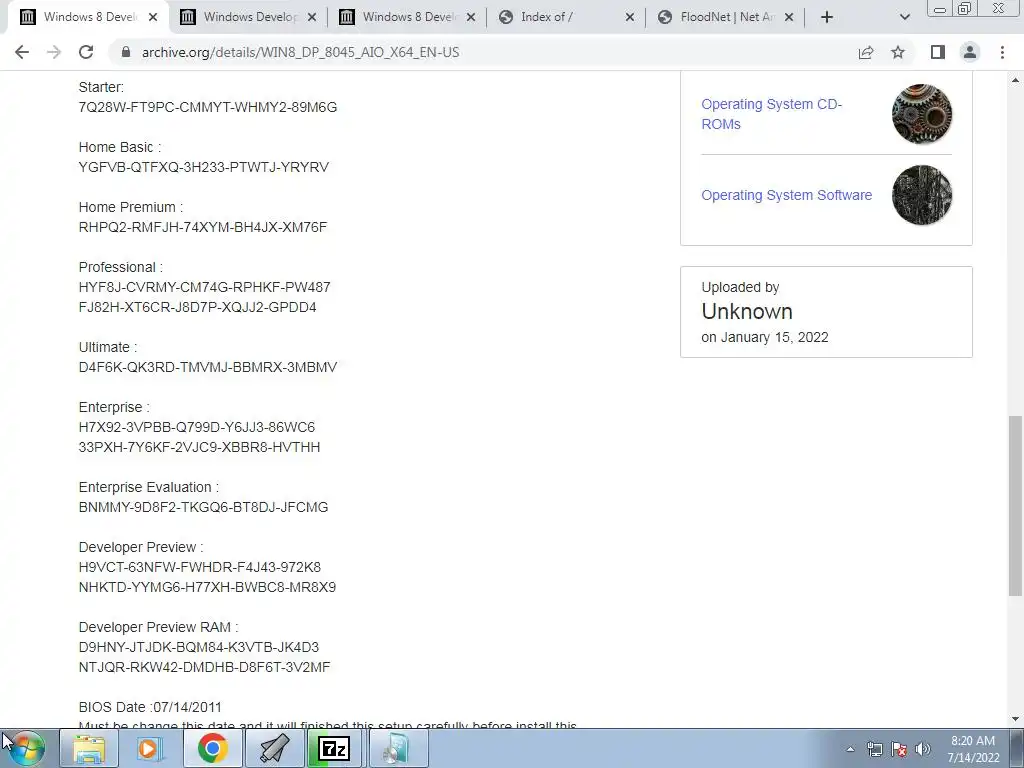Open the Operating System CD-ROMs link
Image resolution: width=1024 pixels, height=768 pixels.
(x=771, y=114)
